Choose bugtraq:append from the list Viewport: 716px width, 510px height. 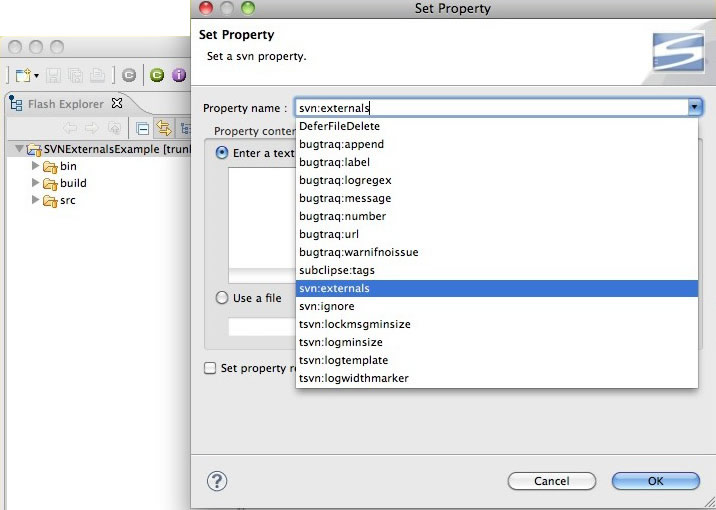[x=497, y=144]
